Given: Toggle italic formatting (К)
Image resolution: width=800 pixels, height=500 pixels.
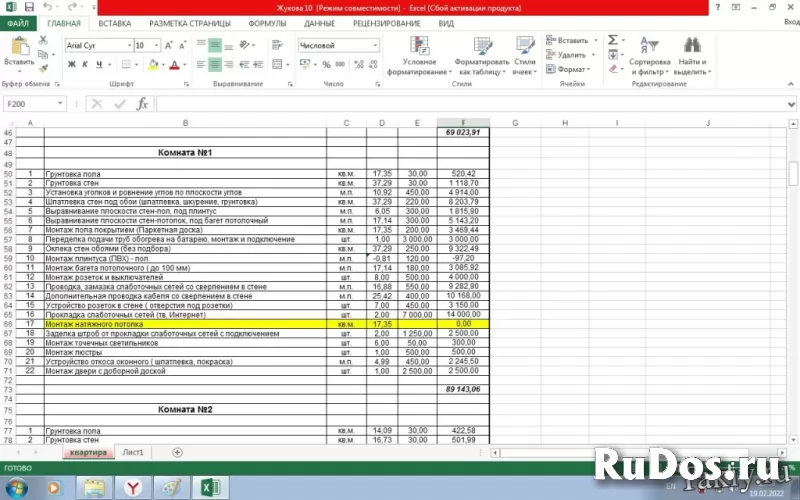Looking at the screenshot, I should coord(86,65).
